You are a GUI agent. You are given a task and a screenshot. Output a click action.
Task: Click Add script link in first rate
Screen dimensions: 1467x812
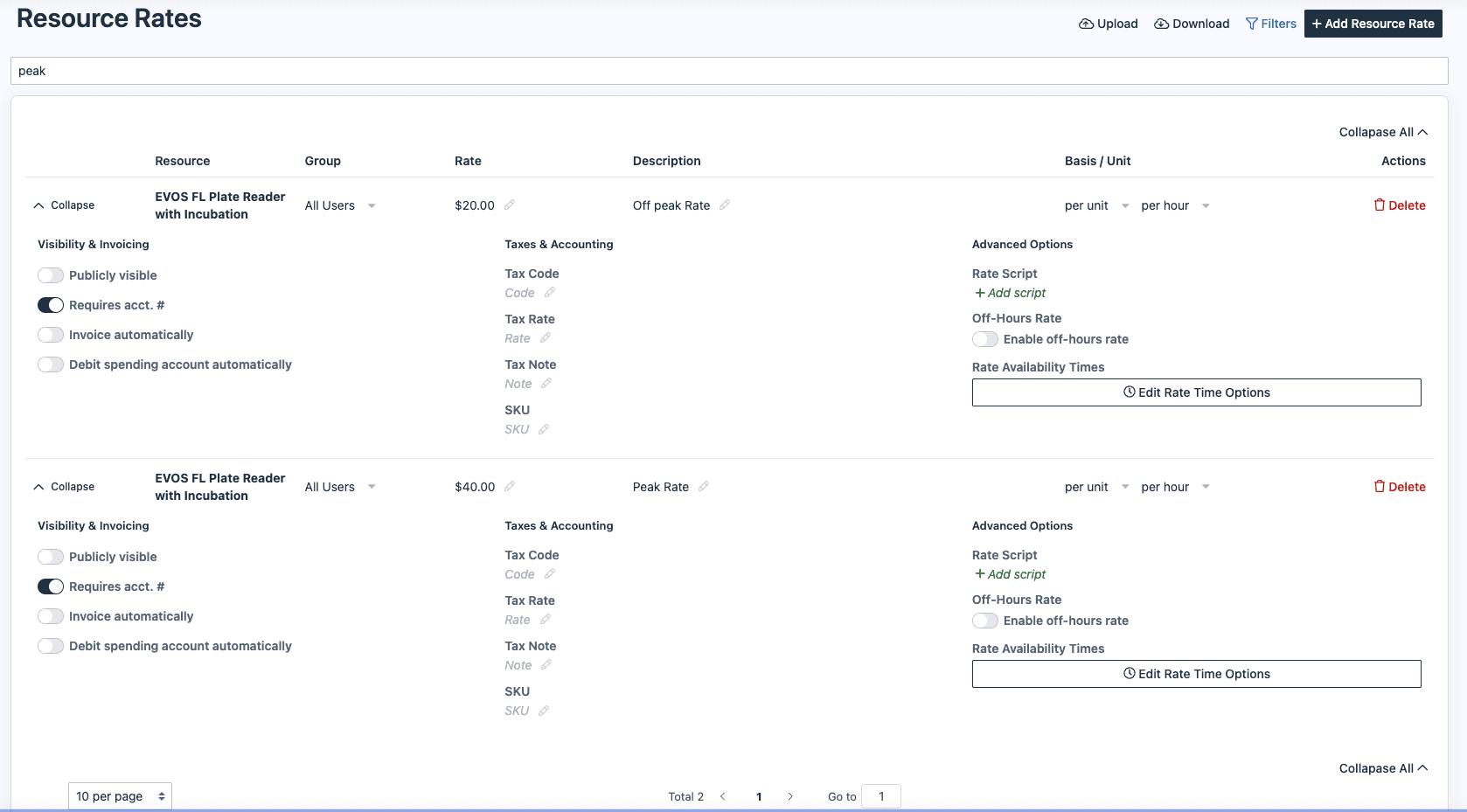point(1011,293)
